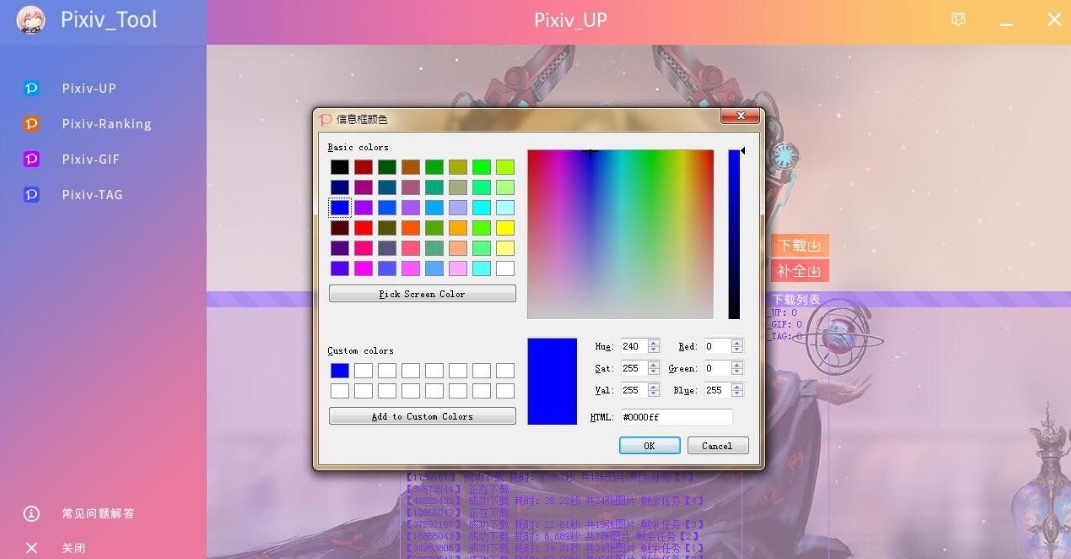This screenshot has height=559, width=1071.
Task: Decrease Blue value with down arrow
Action: click(736, 394)
